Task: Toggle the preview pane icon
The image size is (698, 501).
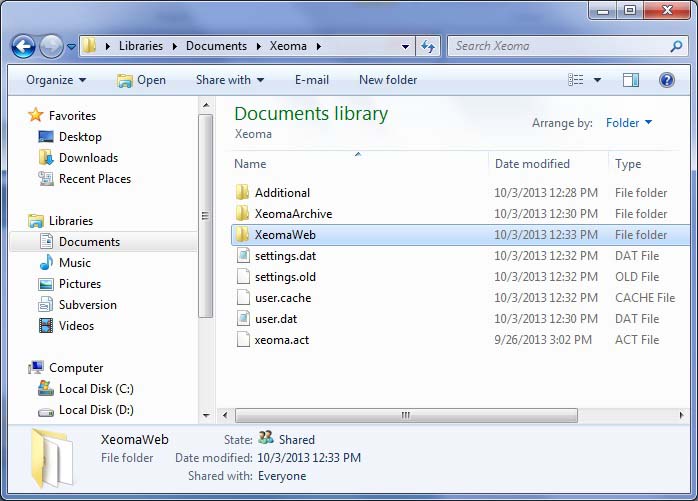Action: 630,80
